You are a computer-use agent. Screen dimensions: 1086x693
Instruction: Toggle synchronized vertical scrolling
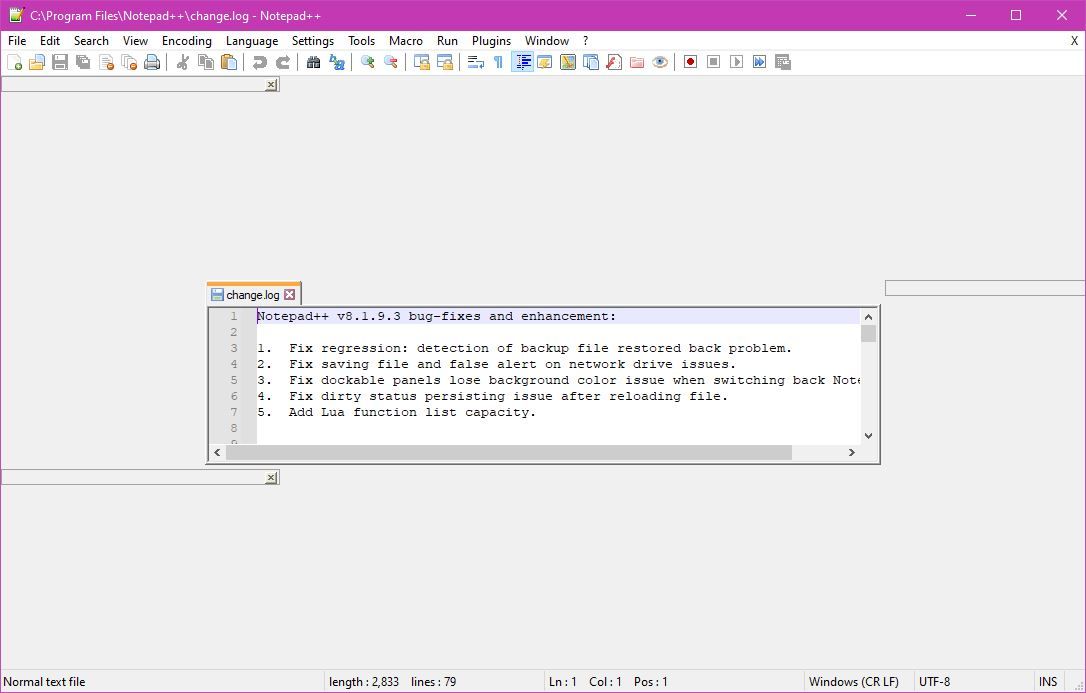click(422, 62)
